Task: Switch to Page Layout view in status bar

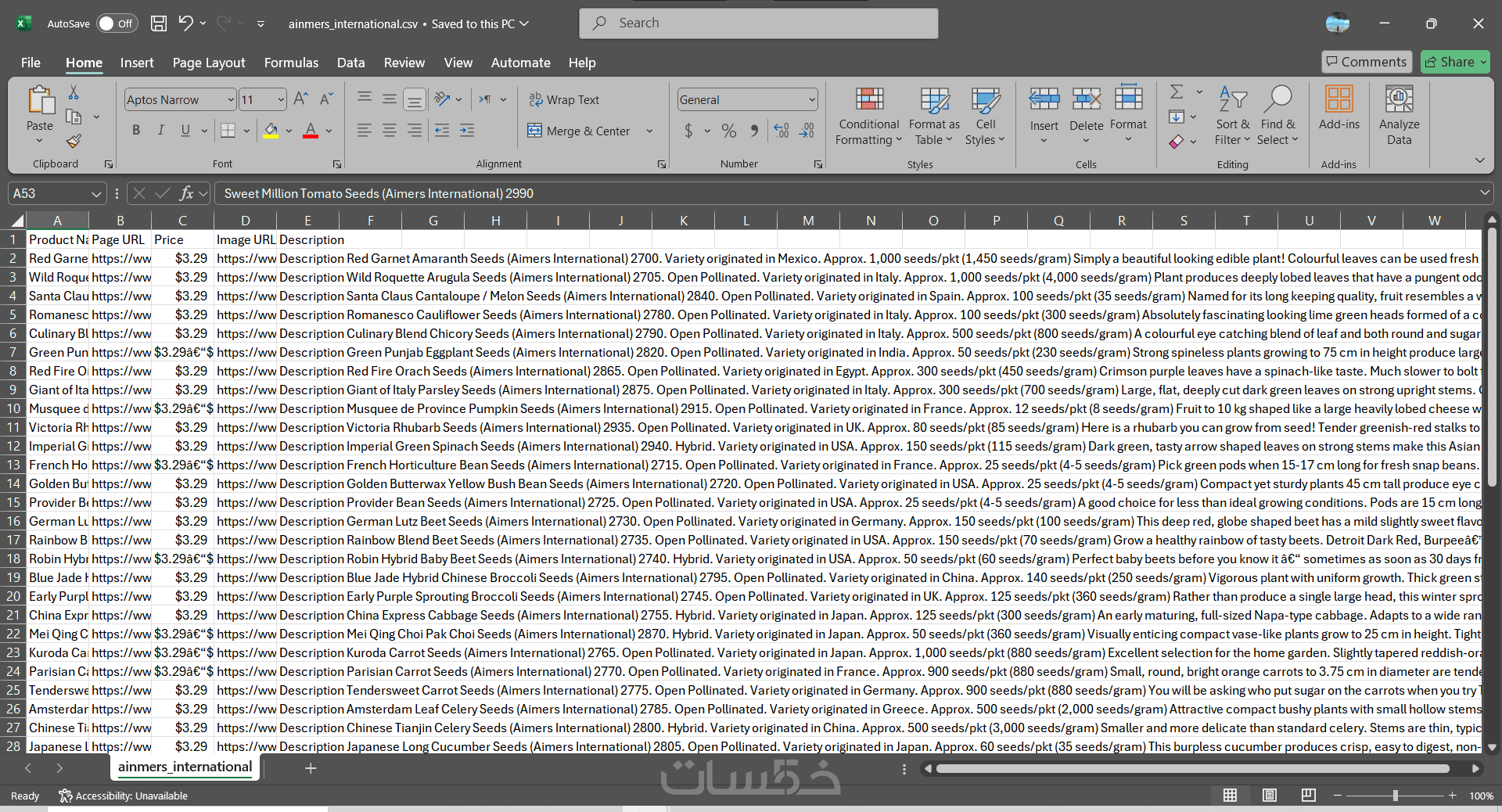Action: click(1270, 796)
